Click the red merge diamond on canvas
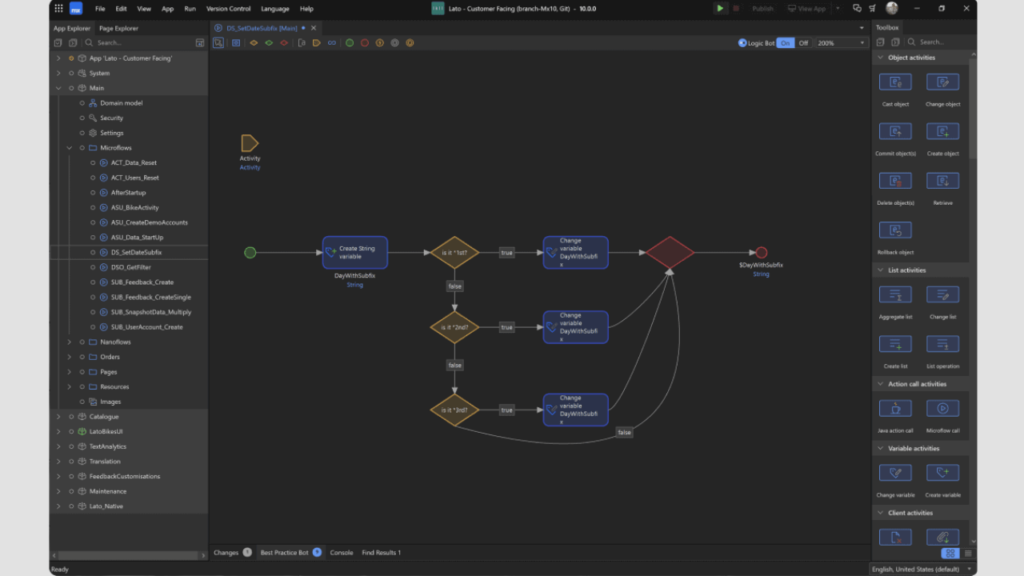The image size is (1024, 576). click(x=669, y=253)
